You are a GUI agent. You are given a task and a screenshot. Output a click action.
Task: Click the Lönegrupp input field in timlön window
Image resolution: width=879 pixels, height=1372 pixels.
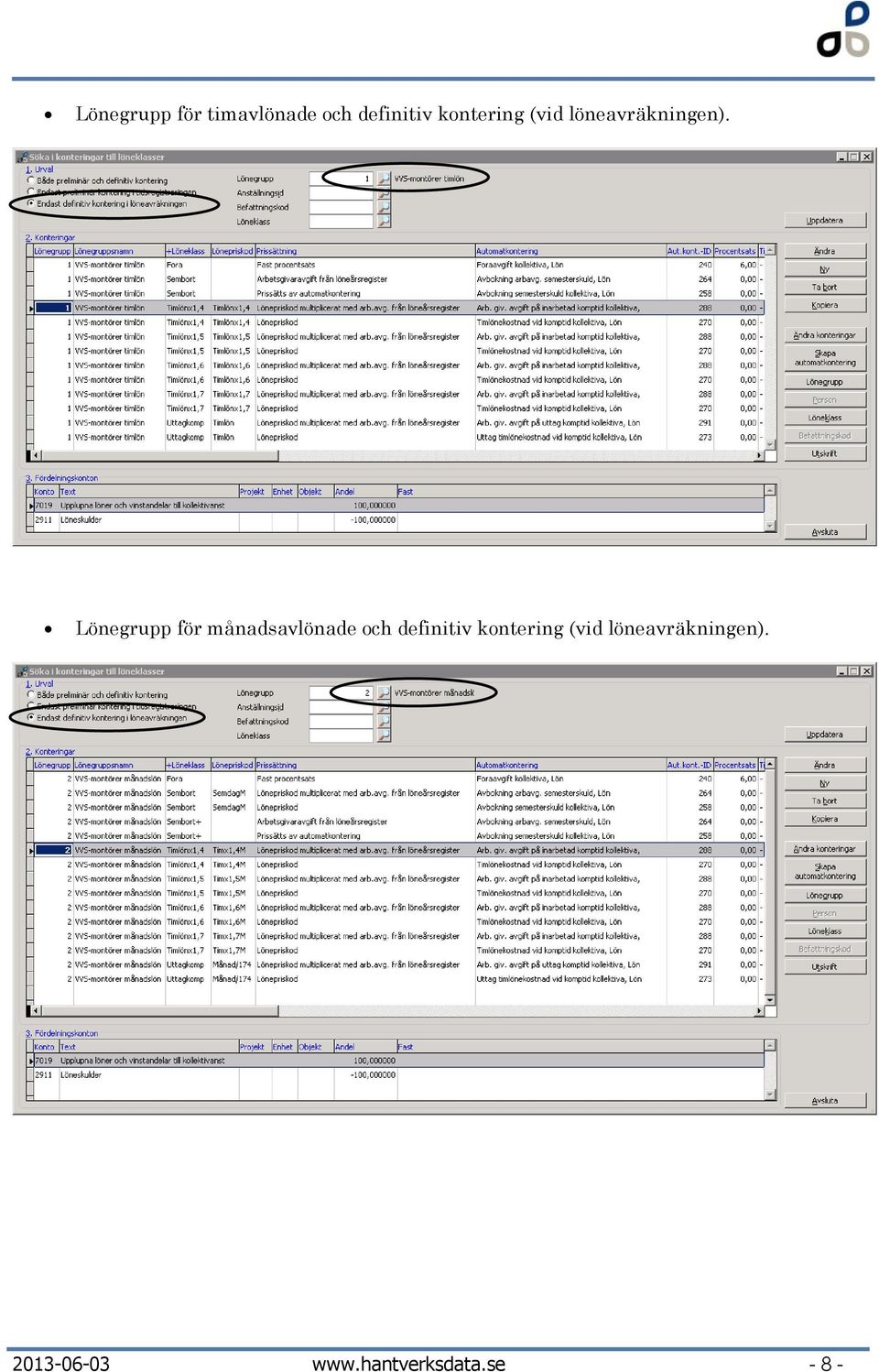pos(342,179)
